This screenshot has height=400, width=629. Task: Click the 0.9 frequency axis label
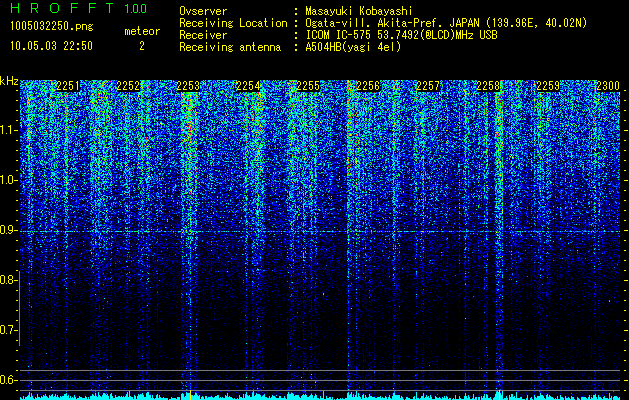click(8, 230)
